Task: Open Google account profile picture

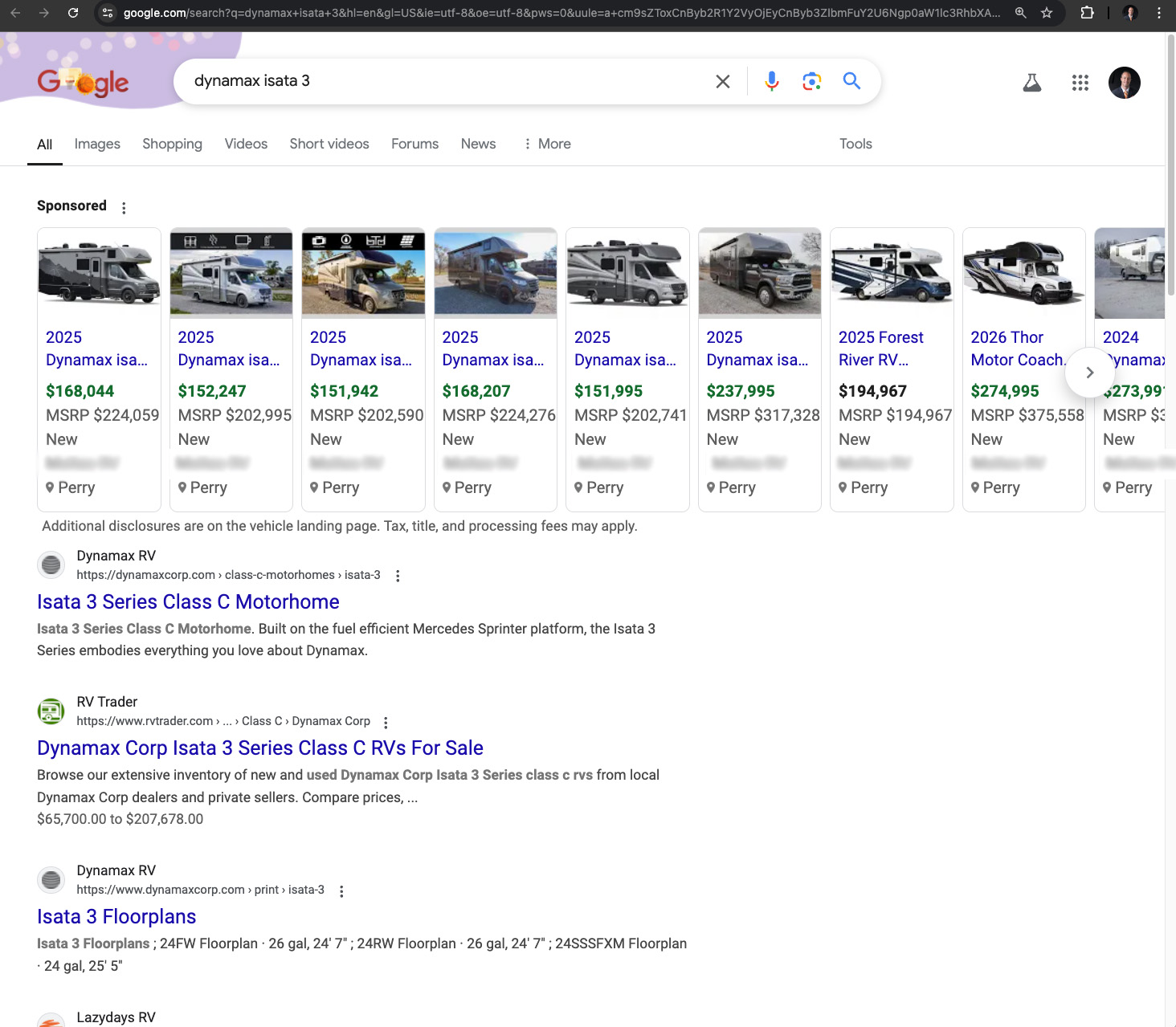Action: [1125, 83]
